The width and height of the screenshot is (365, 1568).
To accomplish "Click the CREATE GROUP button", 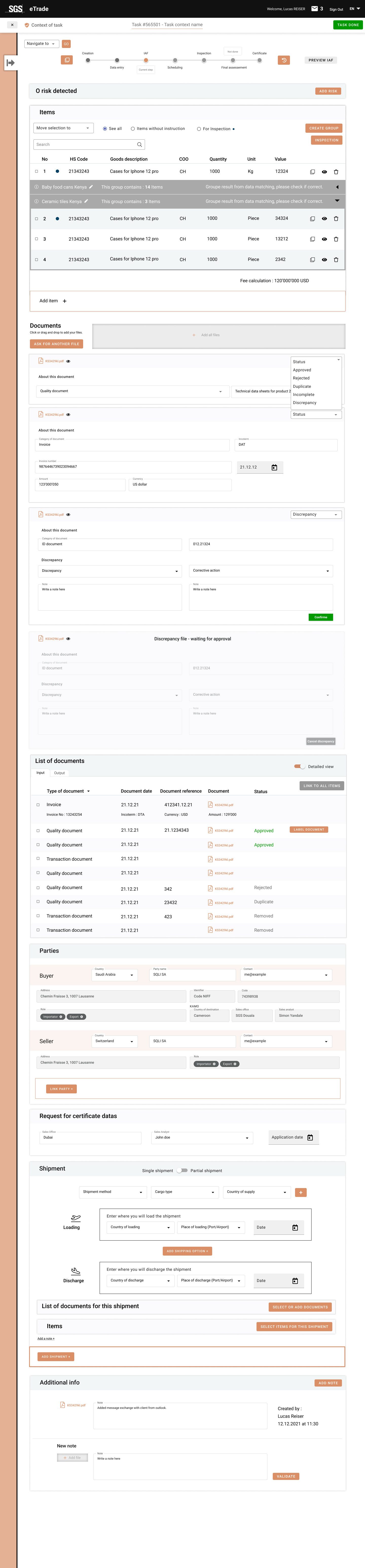I will (324, 128).
